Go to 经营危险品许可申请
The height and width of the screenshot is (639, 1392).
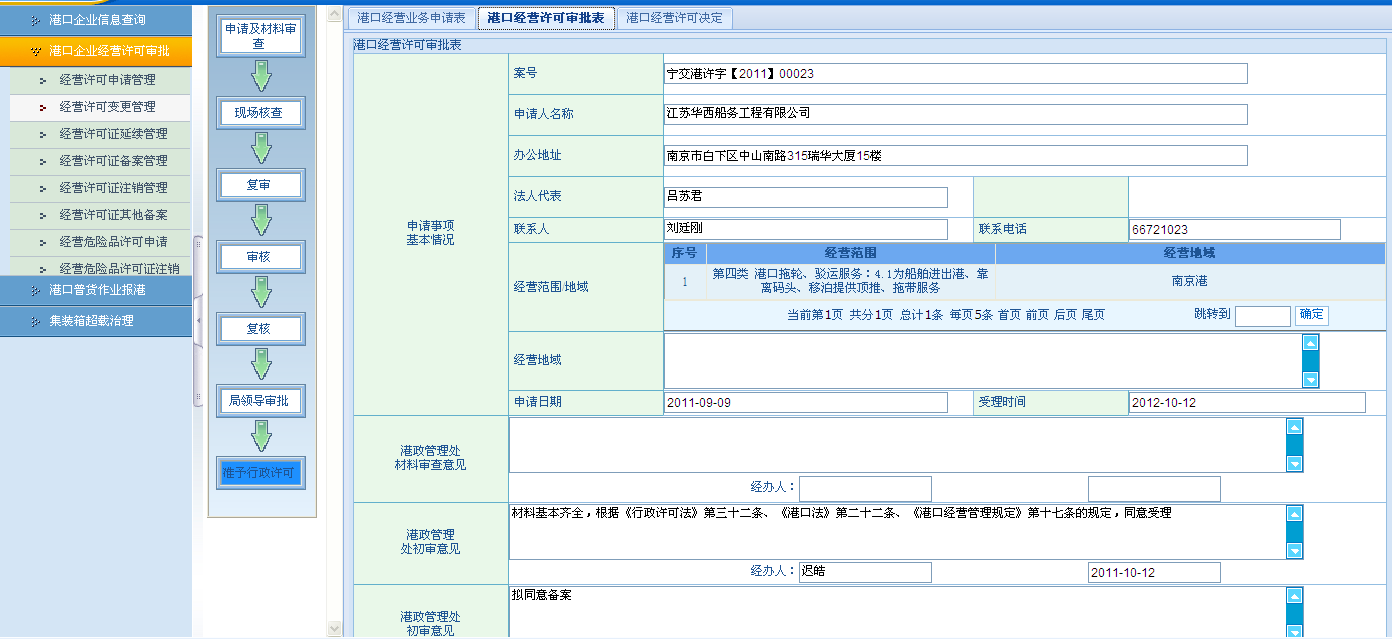pos(113,241)
